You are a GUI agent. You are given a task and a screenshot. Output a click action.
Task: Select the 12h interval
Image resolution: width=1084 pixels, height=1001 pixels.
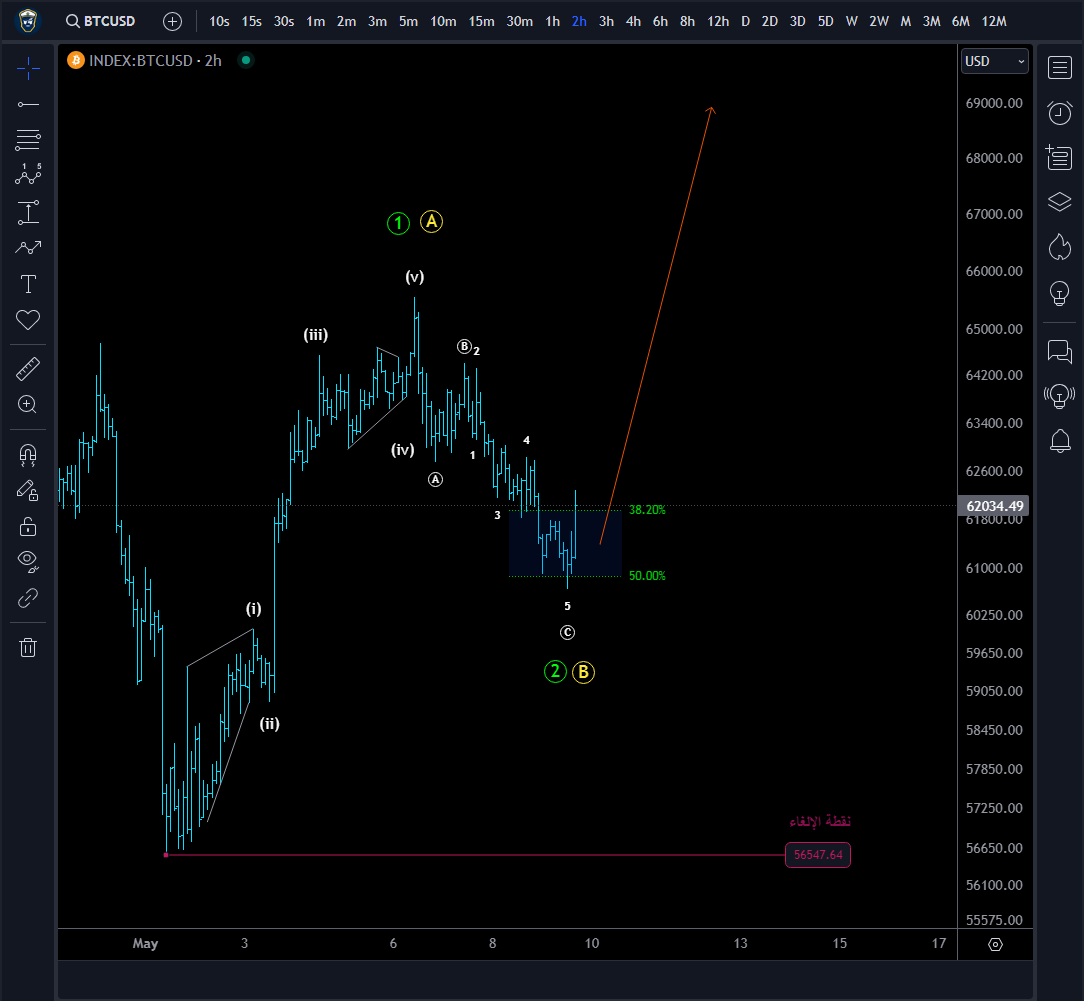pos(718,21)
